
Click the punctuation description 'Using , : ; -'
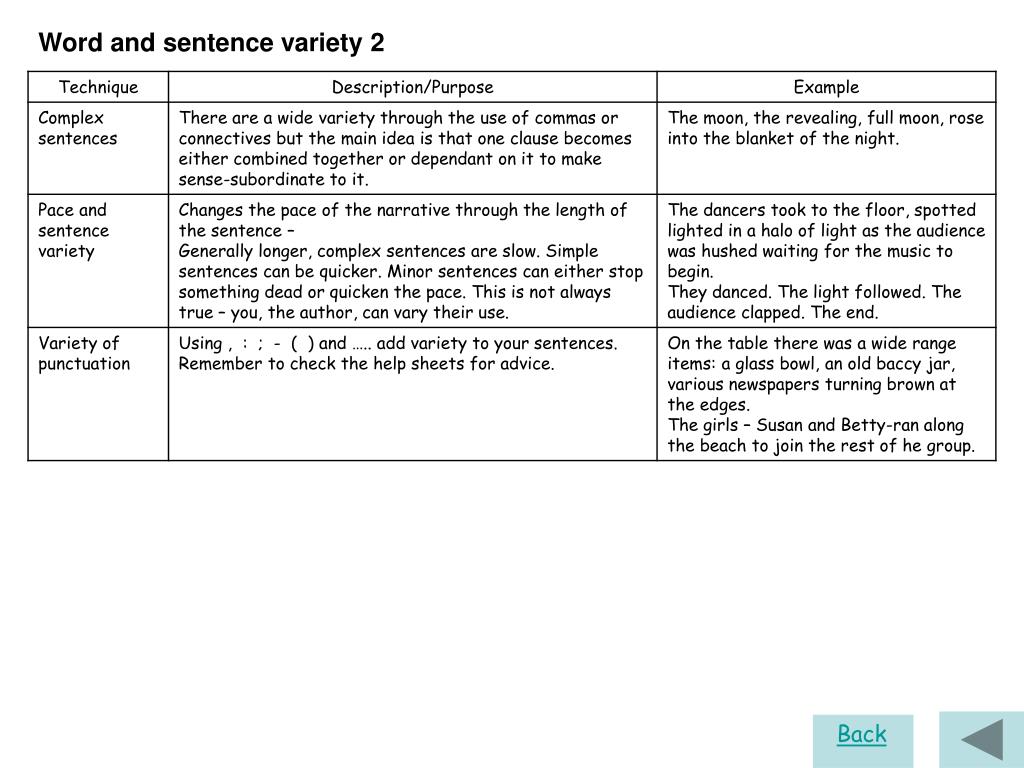pos(398,343)
